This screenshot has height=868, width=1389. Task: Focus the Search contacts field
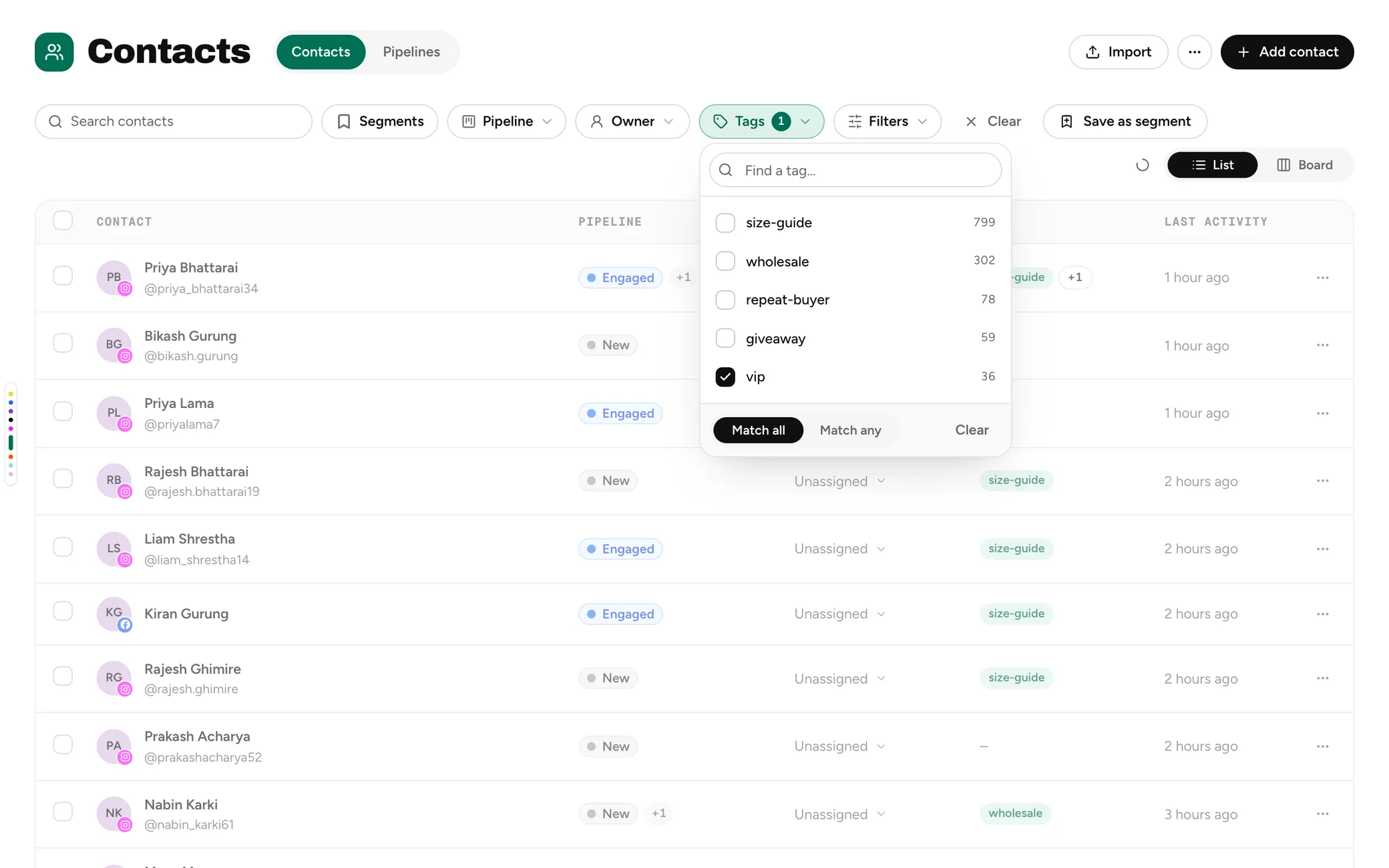pos(173,122)
